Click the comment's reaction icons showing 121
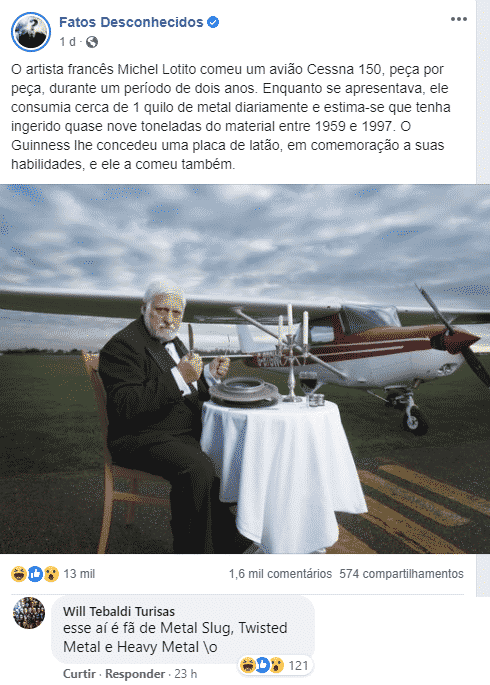This screenshot has width=490, height=685. click(276, 665)
